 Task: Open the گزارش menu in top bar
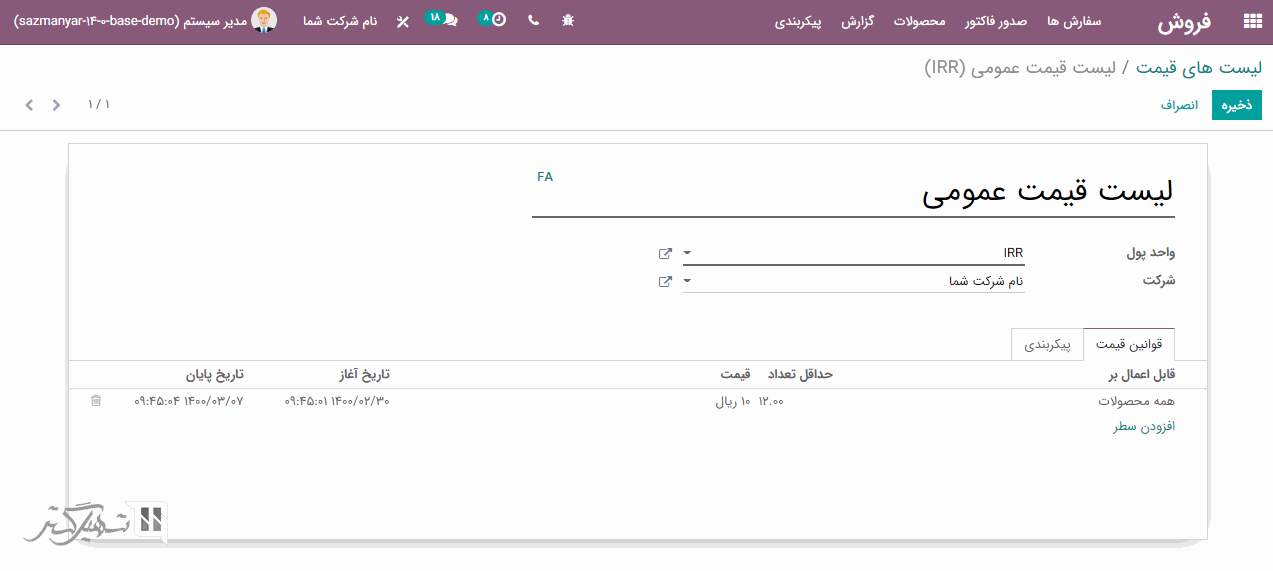pos(857,21)
